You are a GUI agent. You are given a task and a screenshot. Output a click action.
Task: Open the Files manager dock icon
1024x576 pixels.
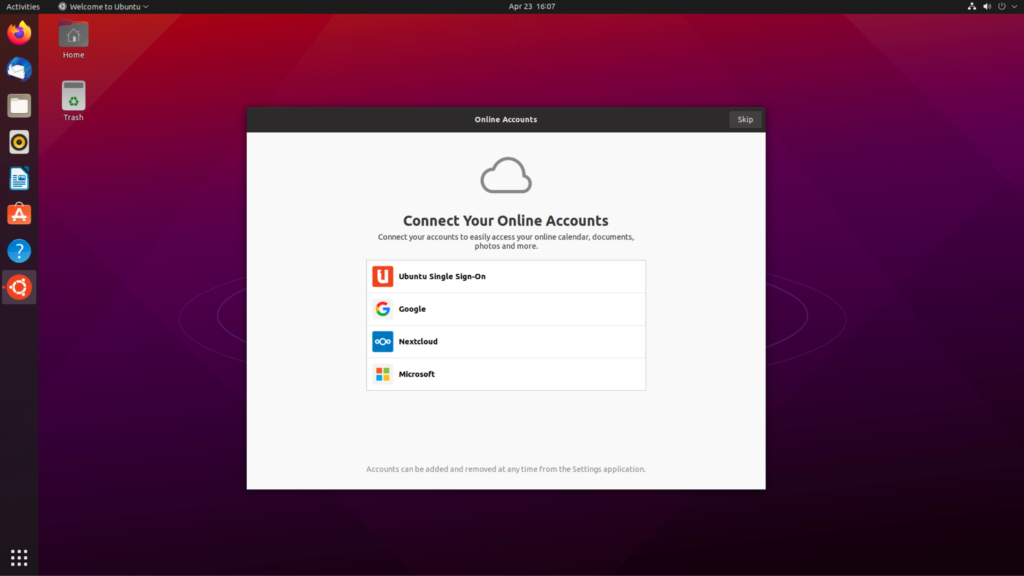(19, 106)
